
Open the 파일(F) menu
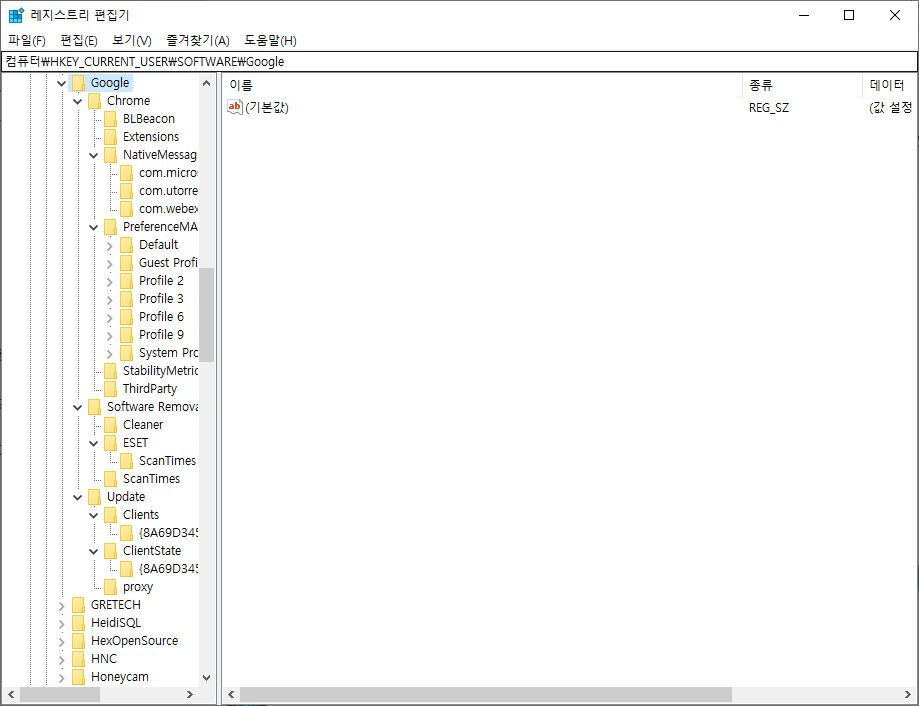(x=27, y=40)
